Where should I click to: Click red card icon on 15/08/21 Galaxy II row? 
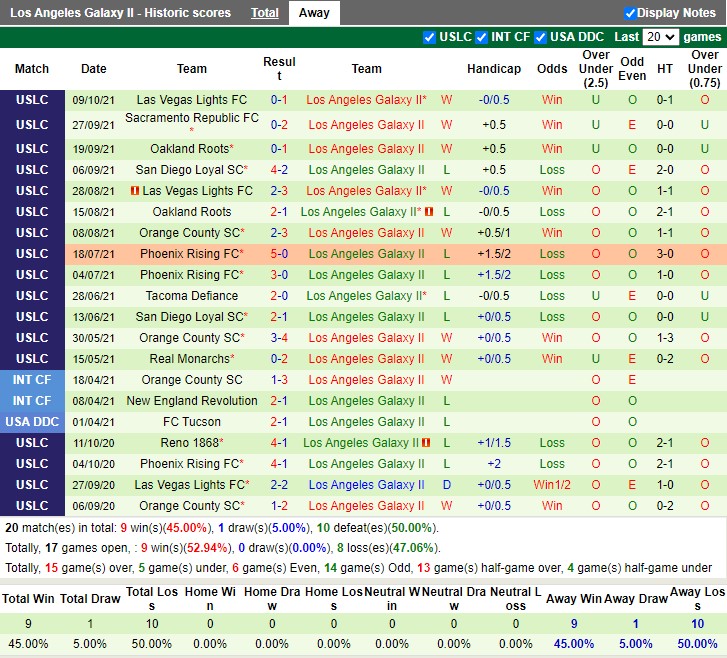[x=429, y=212]
